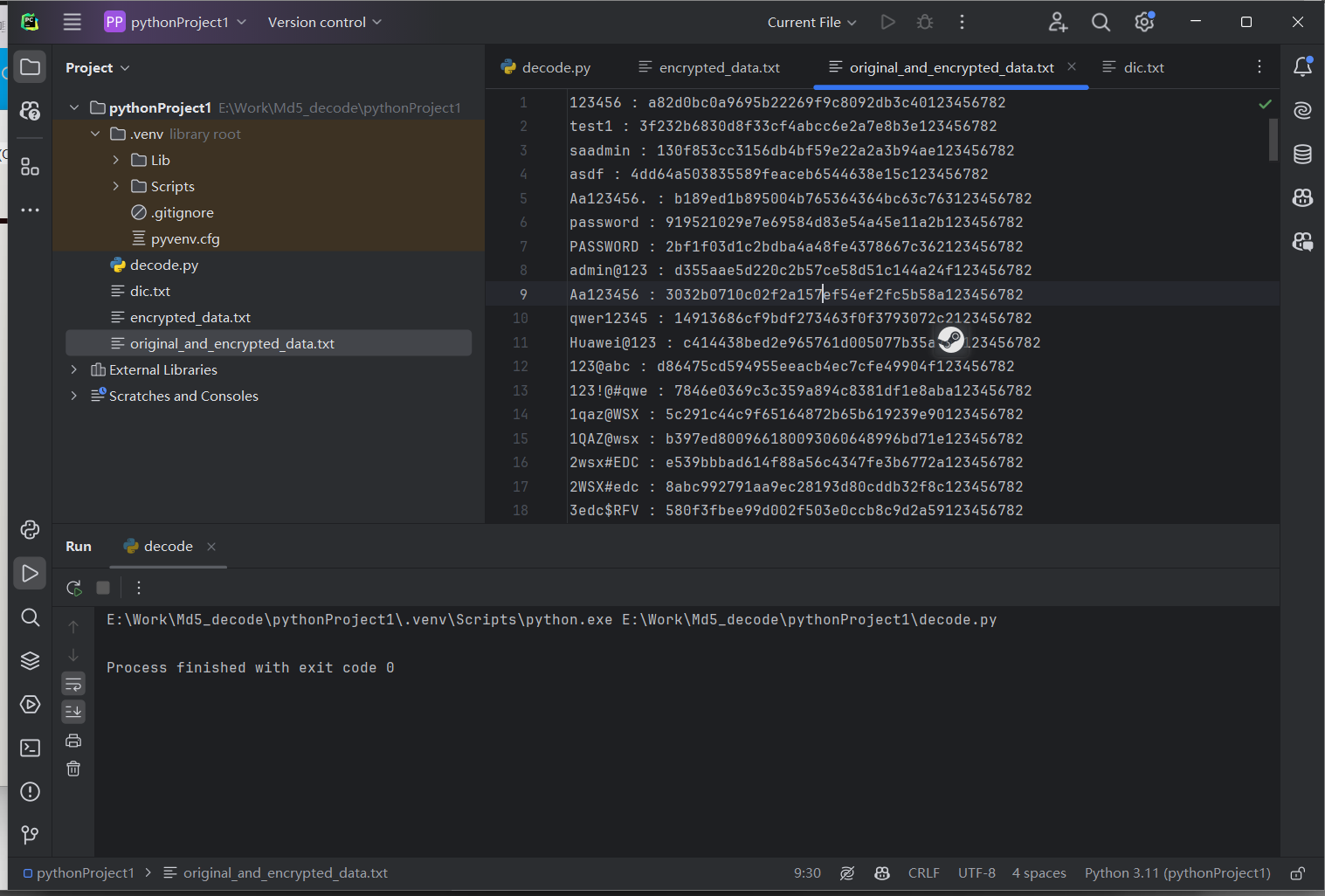This screenshot has height=896, width=1325.
Task: Click the Stop button in Run panel
Action: tap(103, 588)
